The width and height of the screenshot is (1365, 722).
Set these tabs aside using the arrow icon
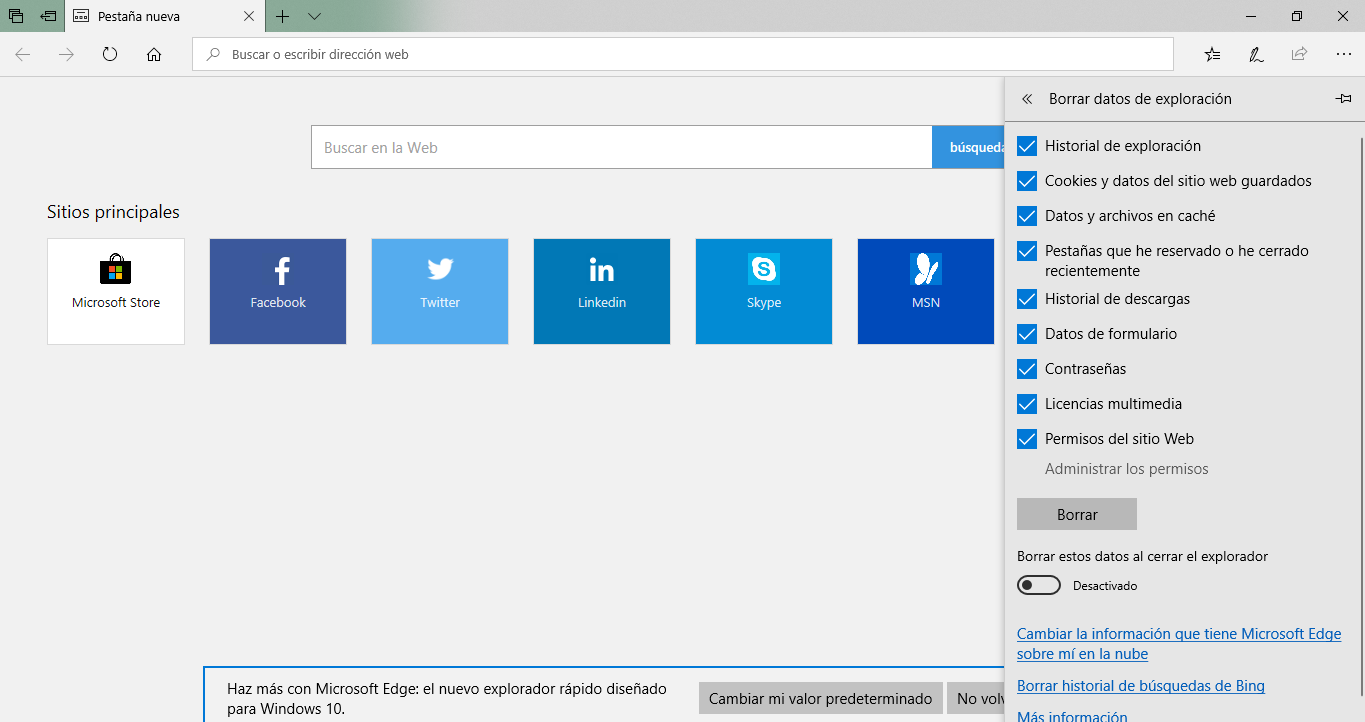(48, 16)
